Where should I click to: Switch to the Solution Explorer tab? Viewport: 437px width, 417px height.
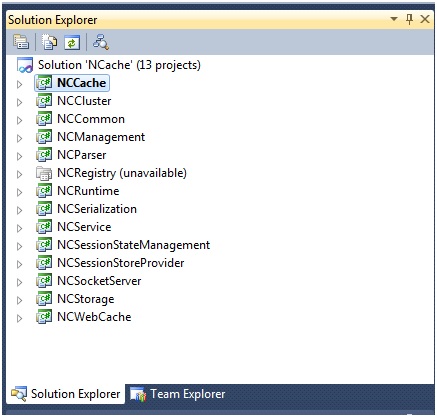pyautogui.click(x=66, y=394)
